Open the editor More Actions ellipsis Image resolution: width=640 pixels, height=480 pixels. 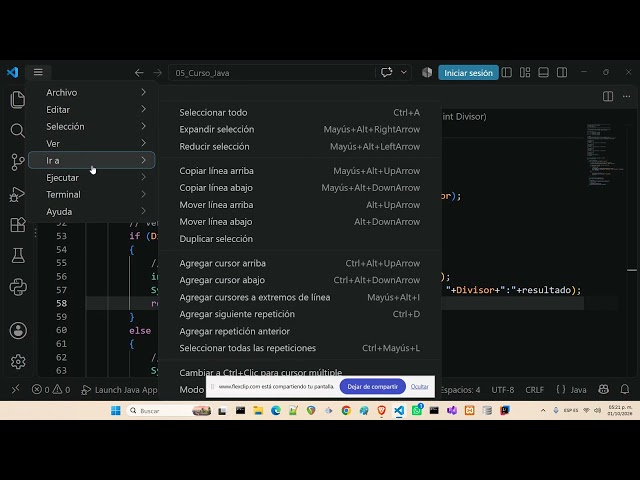pos(627,96)
